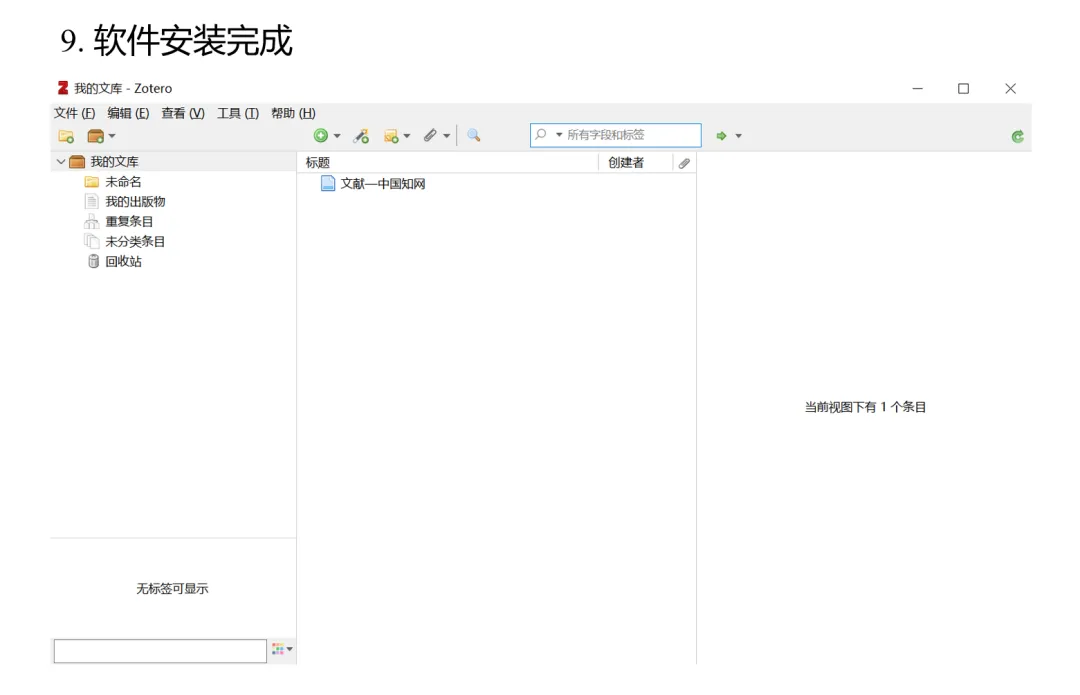Open the search mode dropdown in search box
This screenshot has width=1080, height=695.
[x=559, y=135]
